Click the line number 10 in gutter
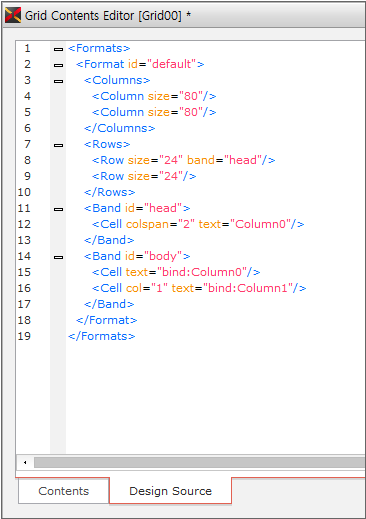366x519 pixels. pyautogui.click(x=24, y=192)
